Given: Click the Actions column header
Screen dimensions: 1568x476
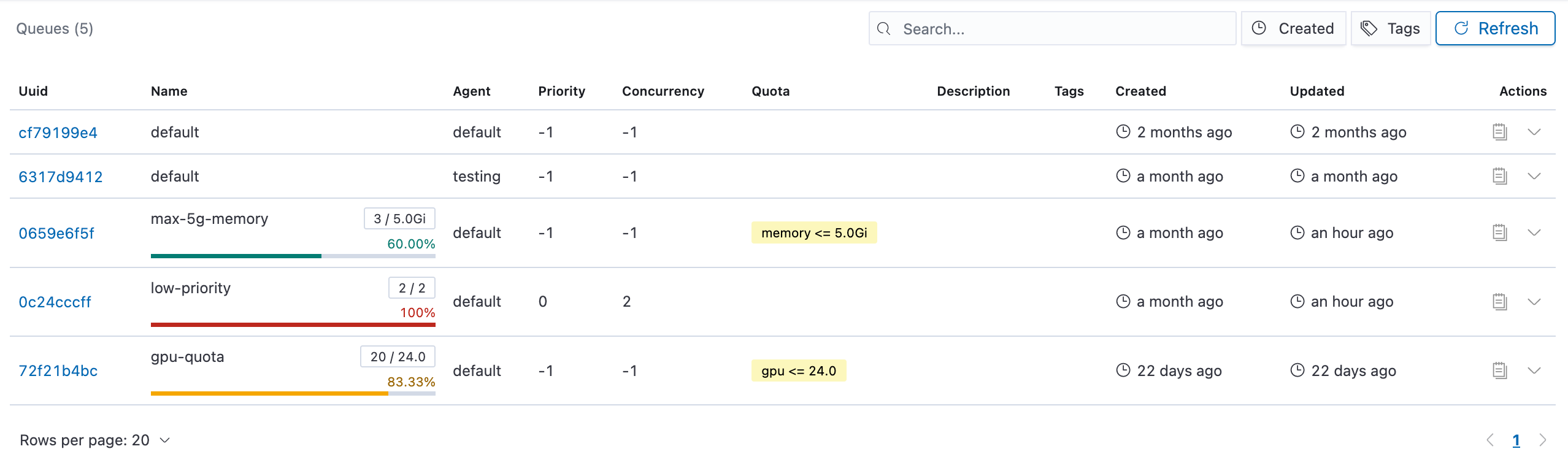Looking at the screenshot, I should [x=1523, y=91].
